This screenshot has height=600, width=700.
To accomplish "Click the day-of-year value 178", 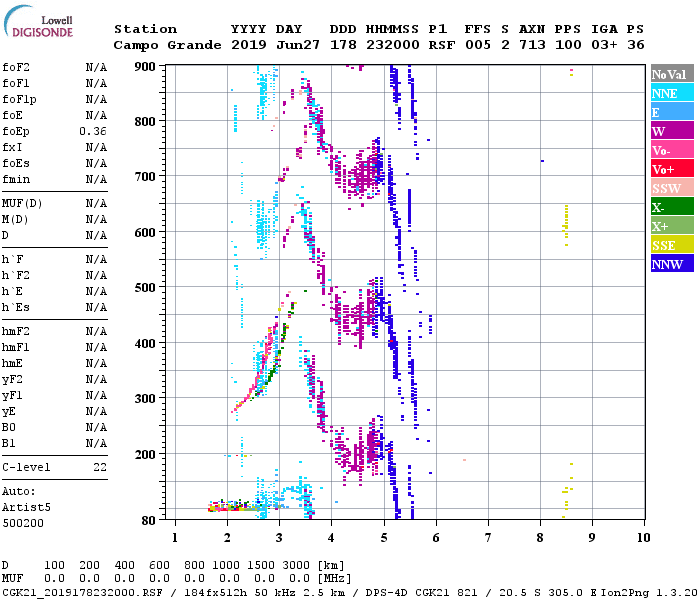I will tap(343, 45).
